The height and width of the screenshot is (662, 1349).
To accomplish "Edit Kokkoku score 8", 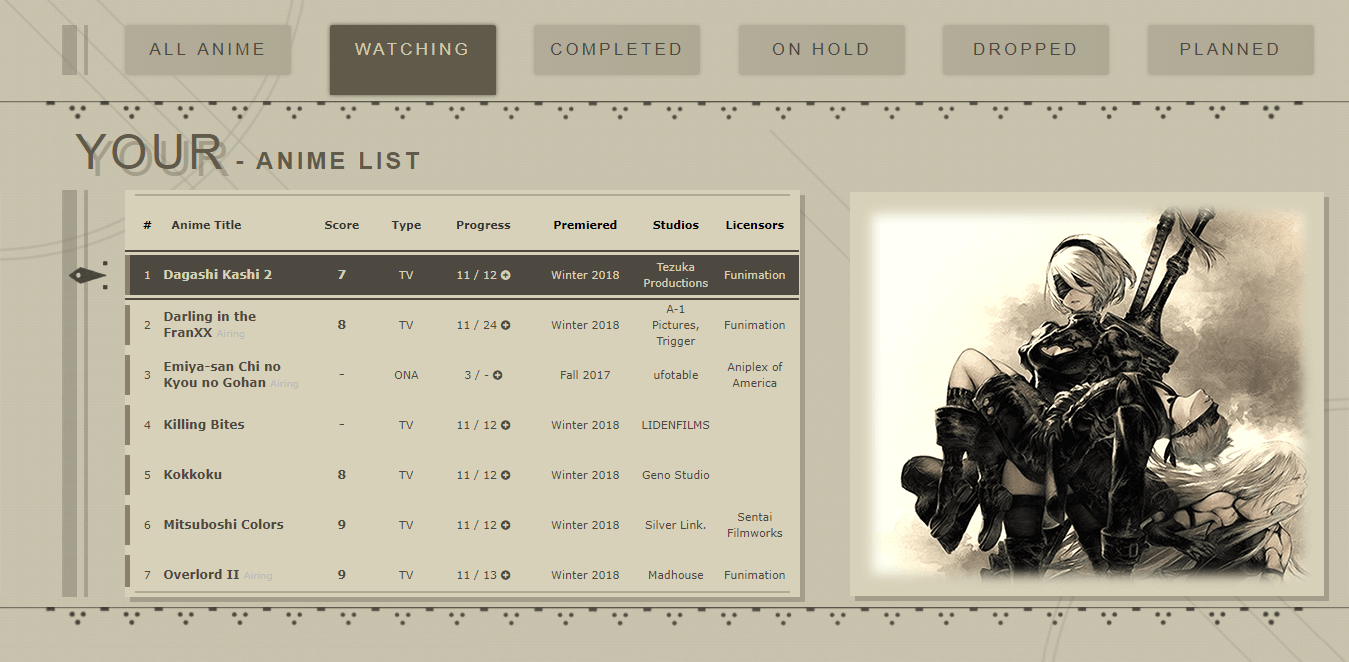I will pyautogui.click(x=342, y=475).
